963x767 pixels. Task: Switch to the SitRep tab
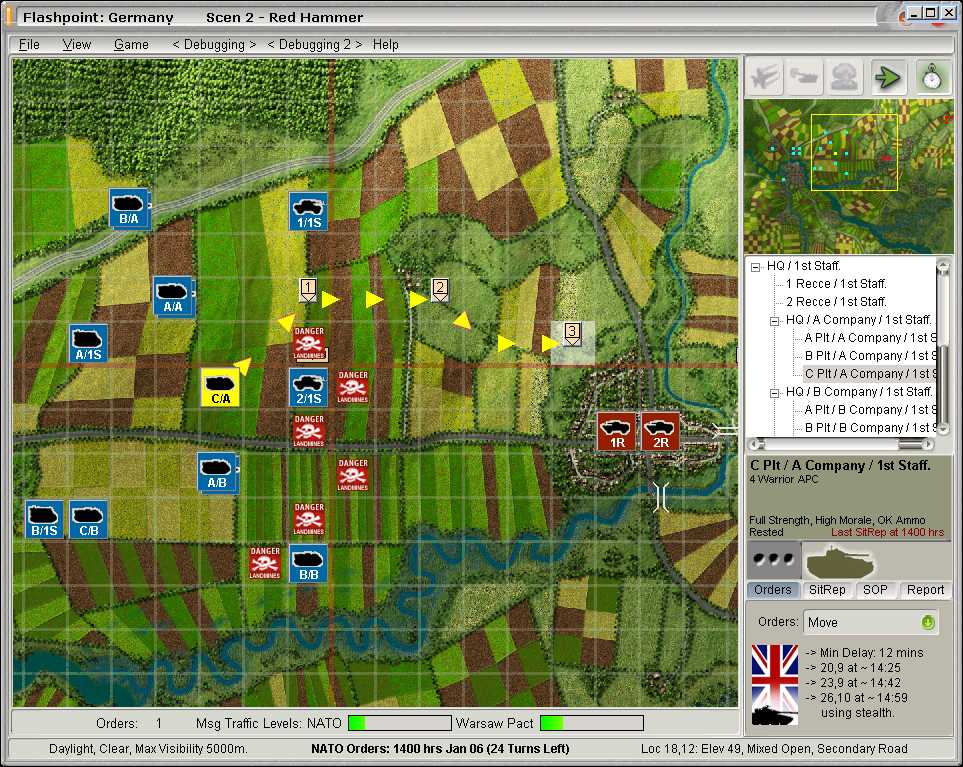[x=826, y=590]
